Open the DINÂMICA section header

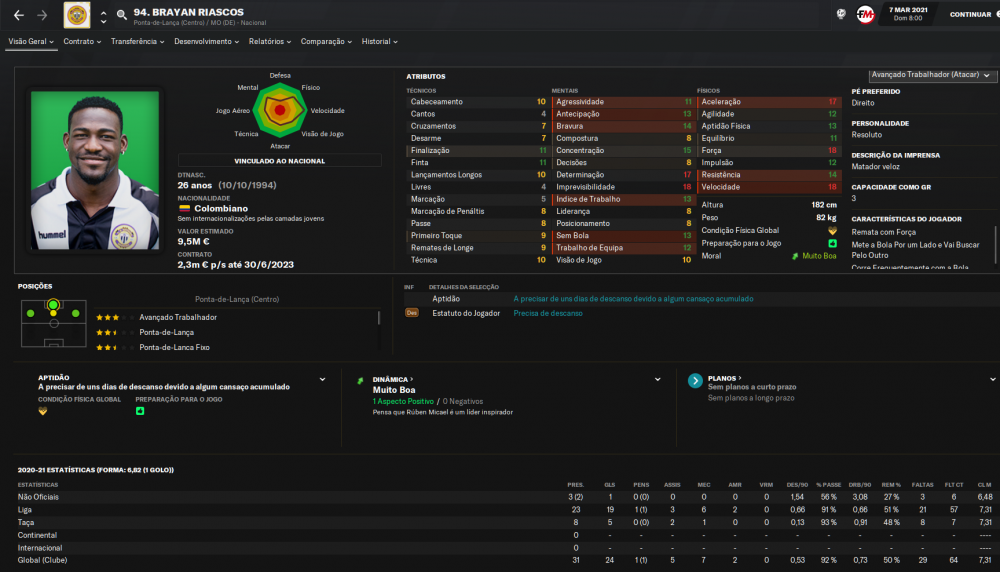click(x=393, y=379)
